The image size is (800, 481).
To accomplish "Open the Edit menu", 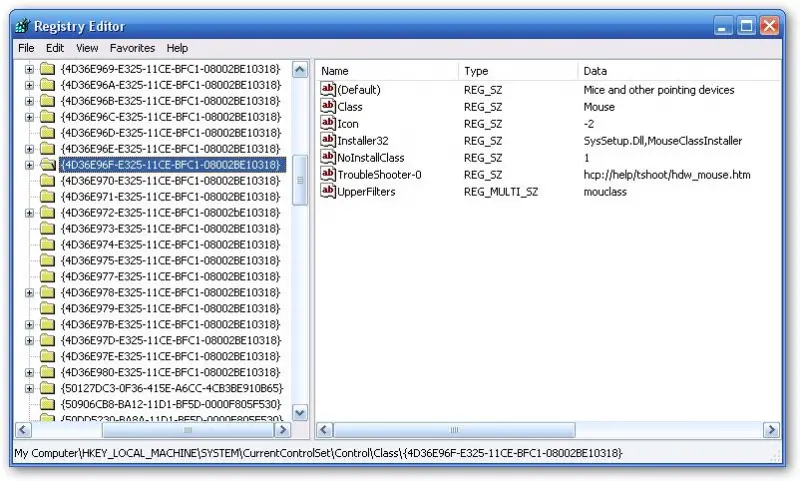I will pyautogui.click(x=55, y=48).
